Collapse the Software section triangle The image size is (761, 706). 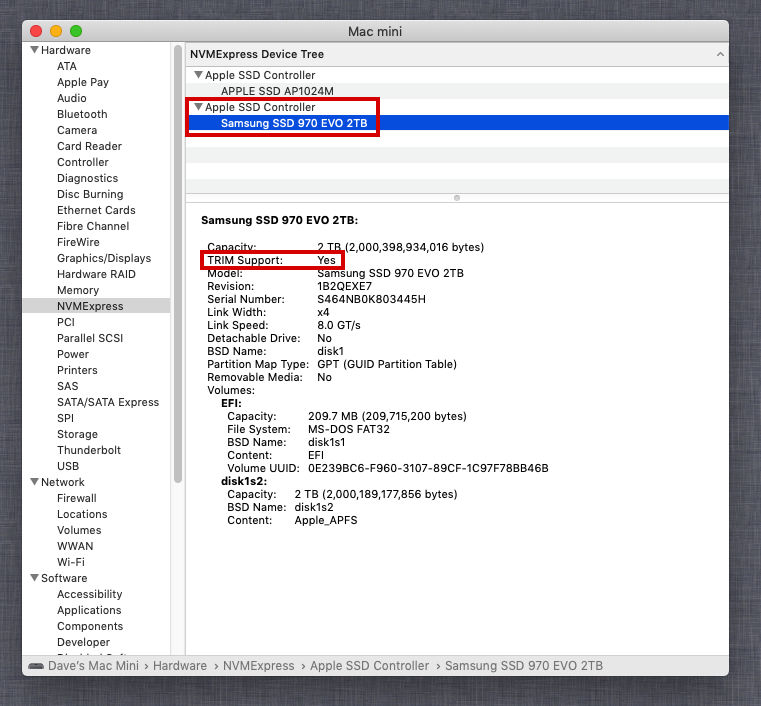click(34, 578)
